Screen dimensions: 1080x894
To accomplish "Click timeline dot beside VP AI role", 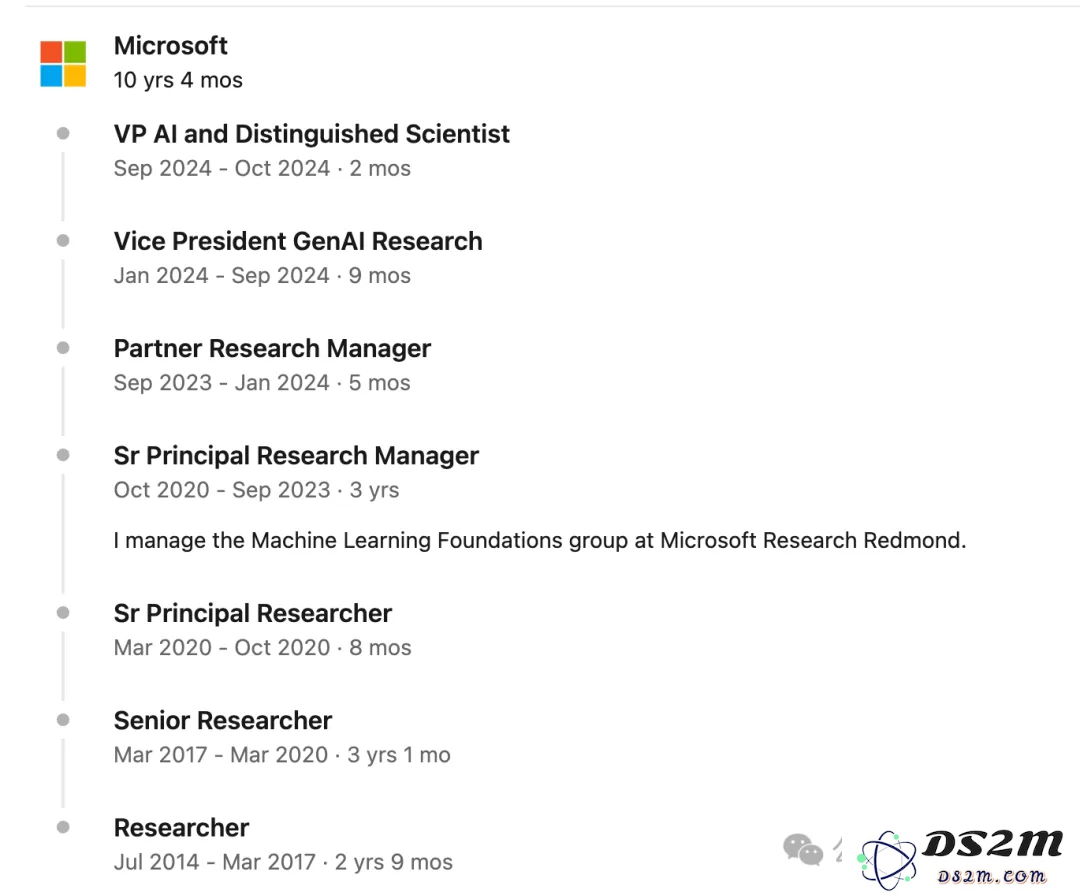I will coord(63,133).
